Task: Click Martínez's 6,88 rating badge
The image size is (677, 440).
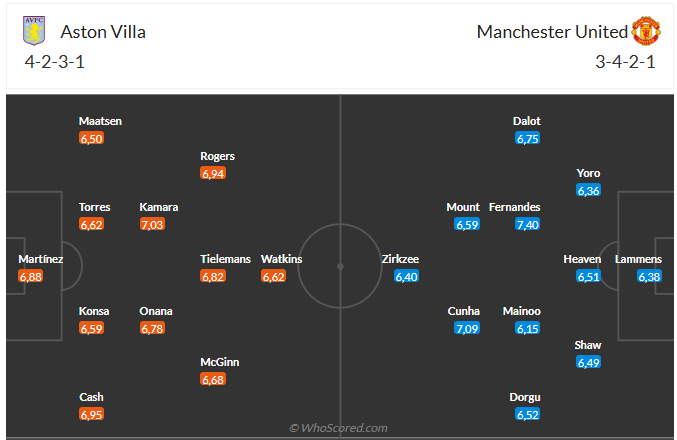Action: coord(31,276)
